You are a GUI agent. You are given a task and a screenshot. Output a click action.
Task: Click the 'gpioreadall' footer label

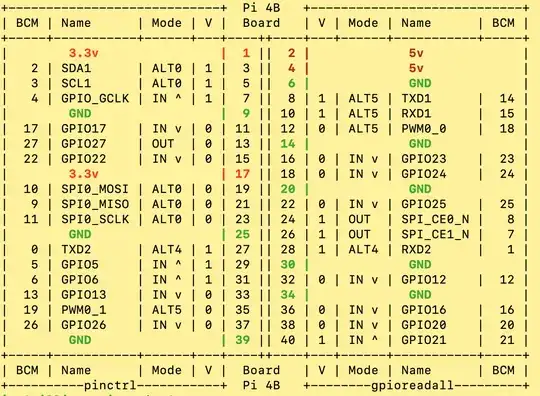[x=412, y=385]
